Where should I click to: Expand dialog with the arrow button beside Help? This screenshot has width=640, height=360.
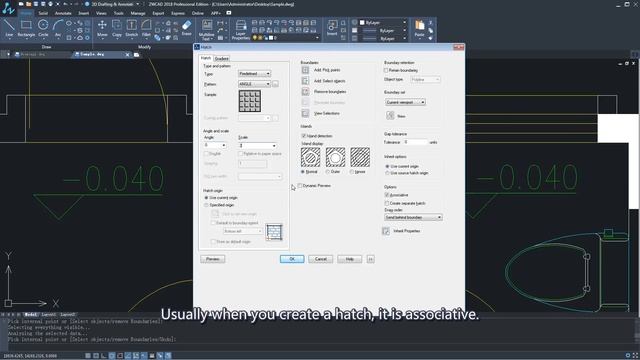371,259
